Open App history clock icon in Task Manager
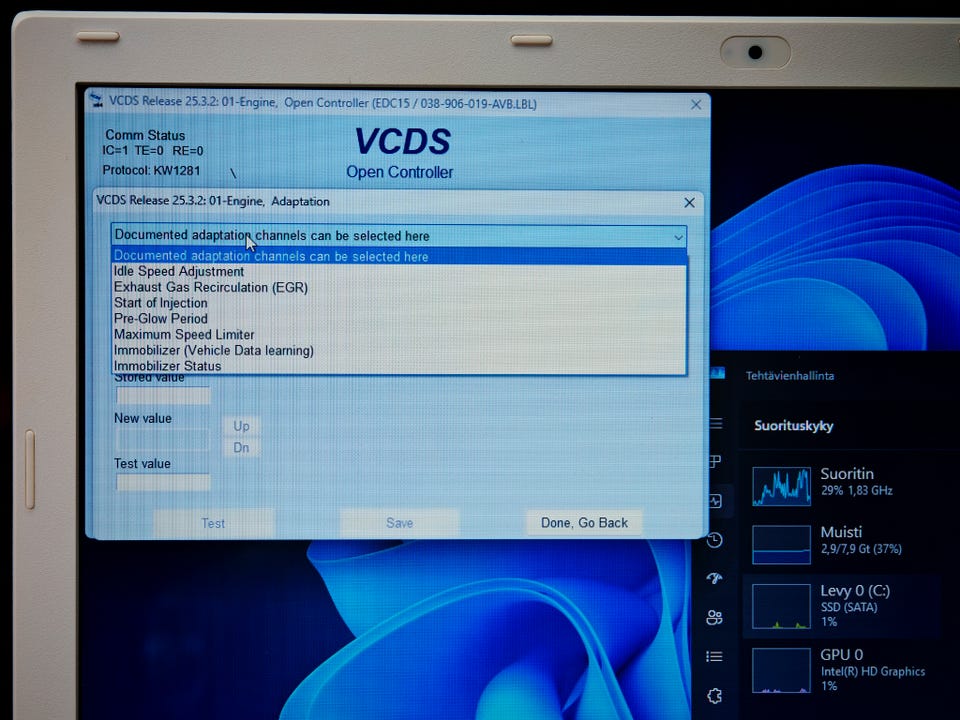Screen dimensions: 960x720 coord(714,540)
